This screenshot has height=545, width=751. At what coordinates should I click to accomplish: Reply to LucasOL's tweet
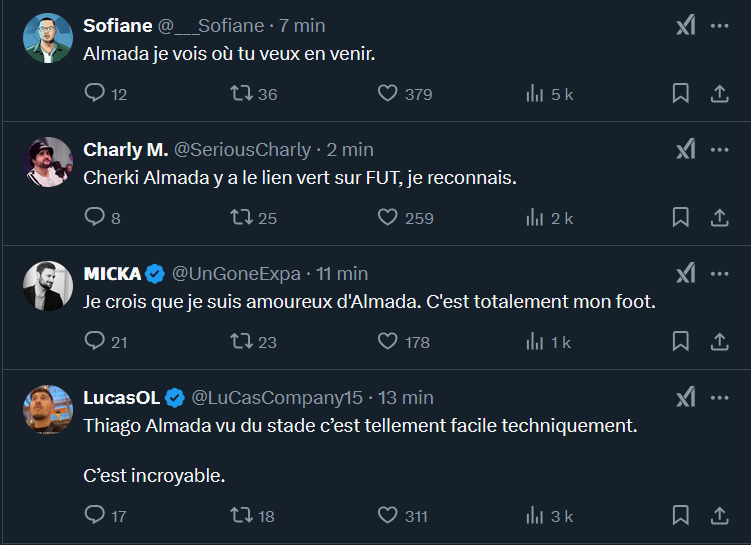tap(95, 515)
